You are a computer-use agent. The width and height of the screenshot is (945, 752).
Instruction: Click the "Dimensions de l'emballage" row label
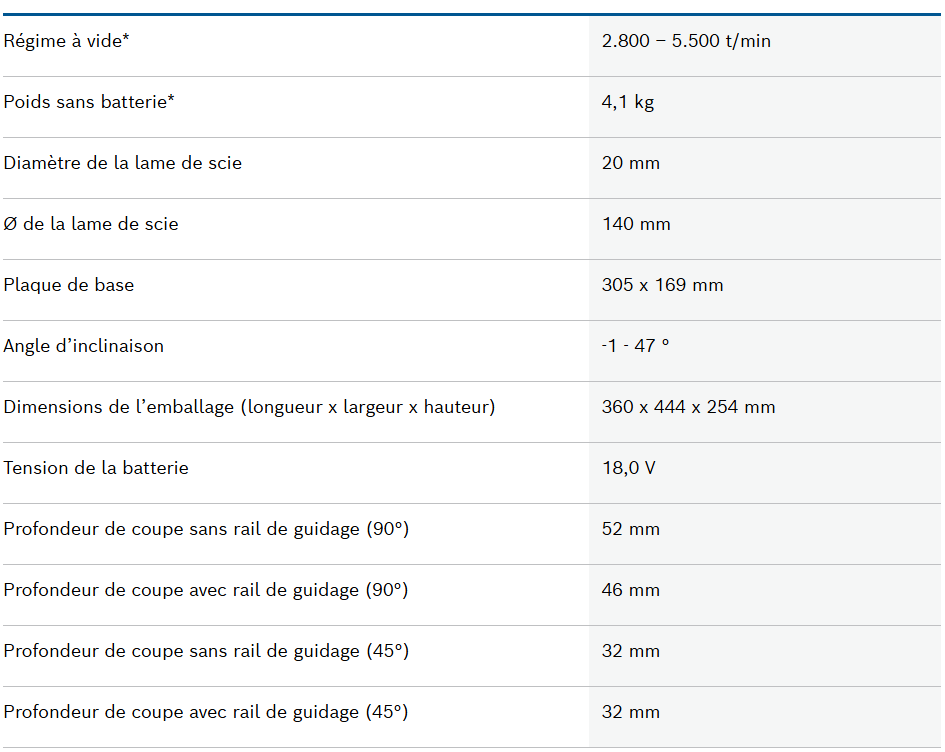249,407
